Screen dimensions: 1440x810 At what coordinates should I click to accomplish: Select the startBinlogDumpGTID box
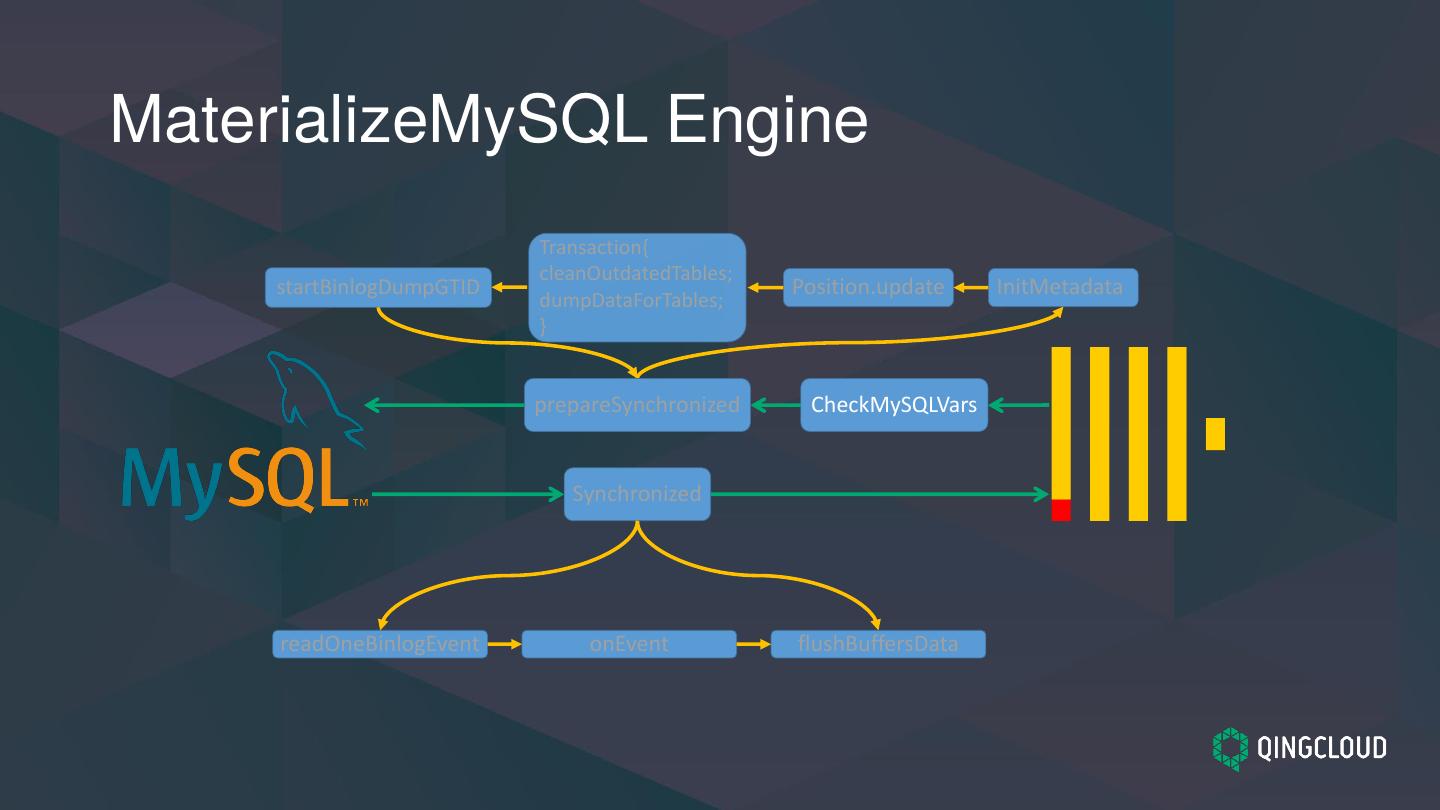(379, 287)
